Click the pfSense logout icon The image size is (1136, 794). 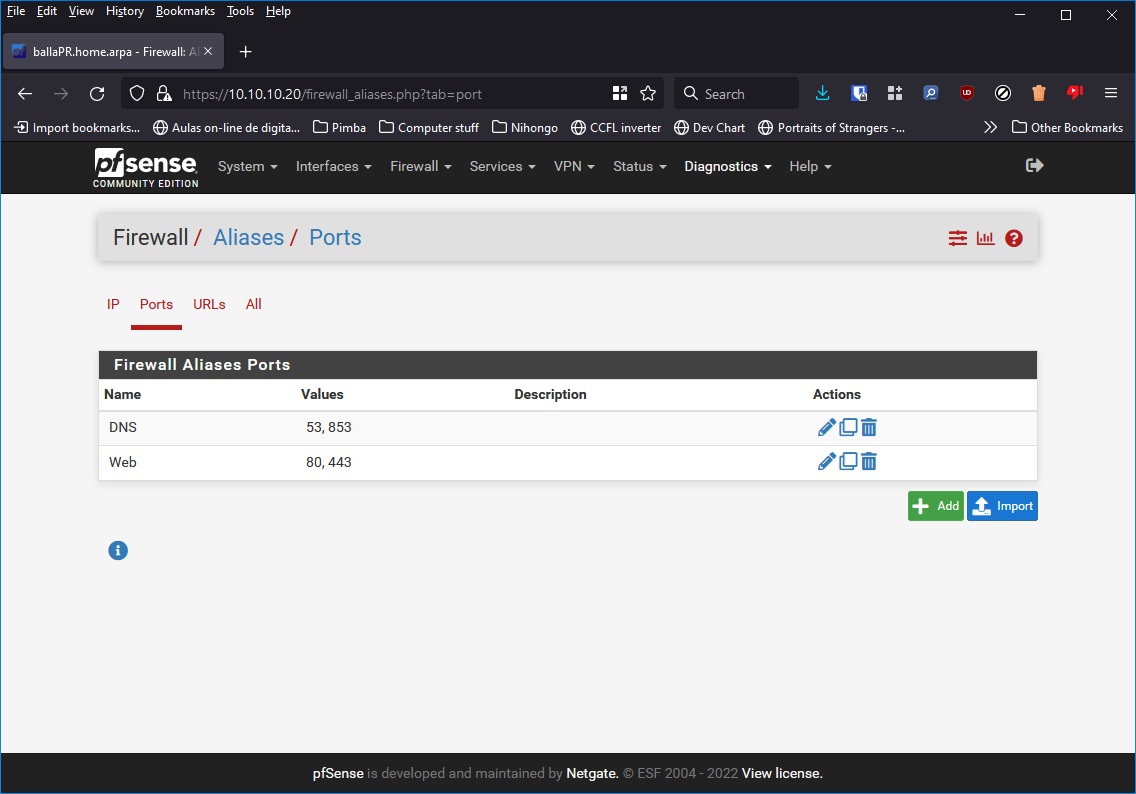[x=1035, y=166]
